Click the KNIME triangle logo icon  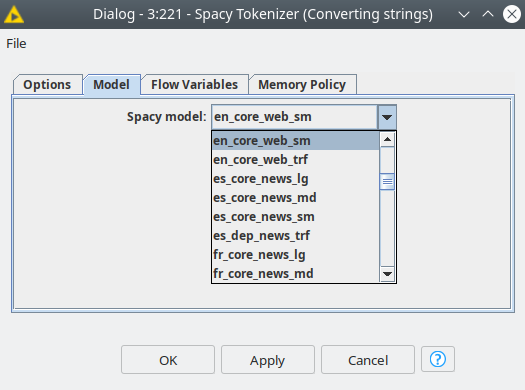click(x=14, y=15)
